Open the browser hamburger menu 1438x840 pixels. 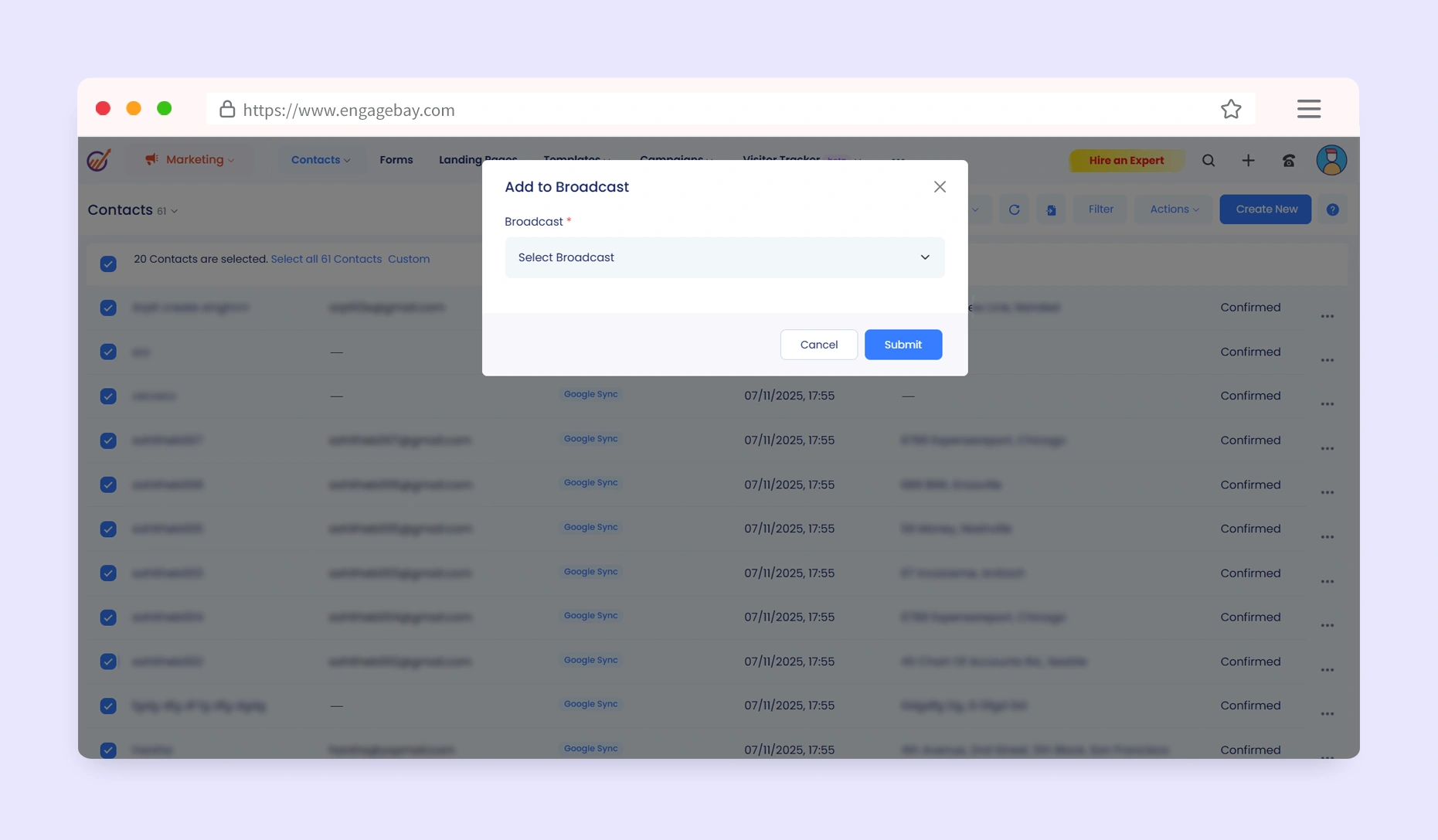(1308, 110)
